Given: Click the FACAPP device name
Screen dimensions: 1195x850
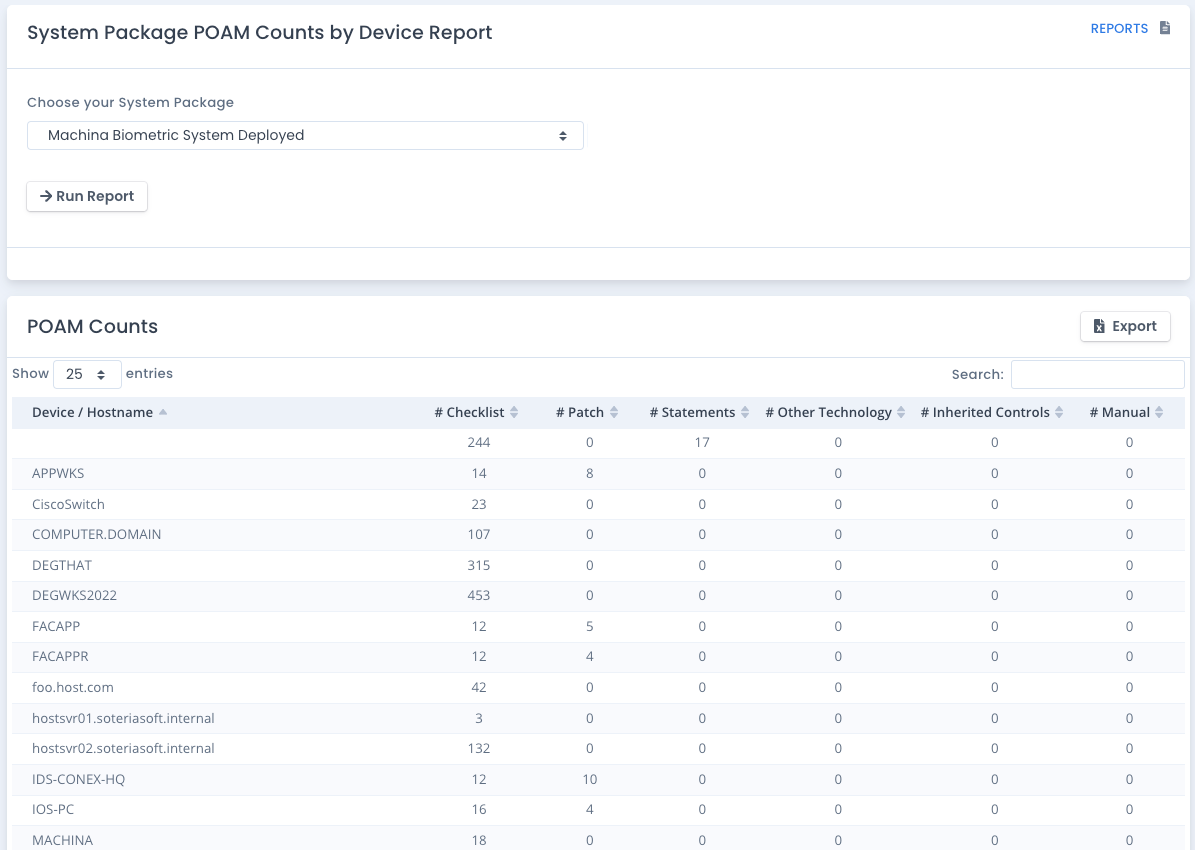Looking at the screenshot, I should pyautogui.click(x=56, y=627).
